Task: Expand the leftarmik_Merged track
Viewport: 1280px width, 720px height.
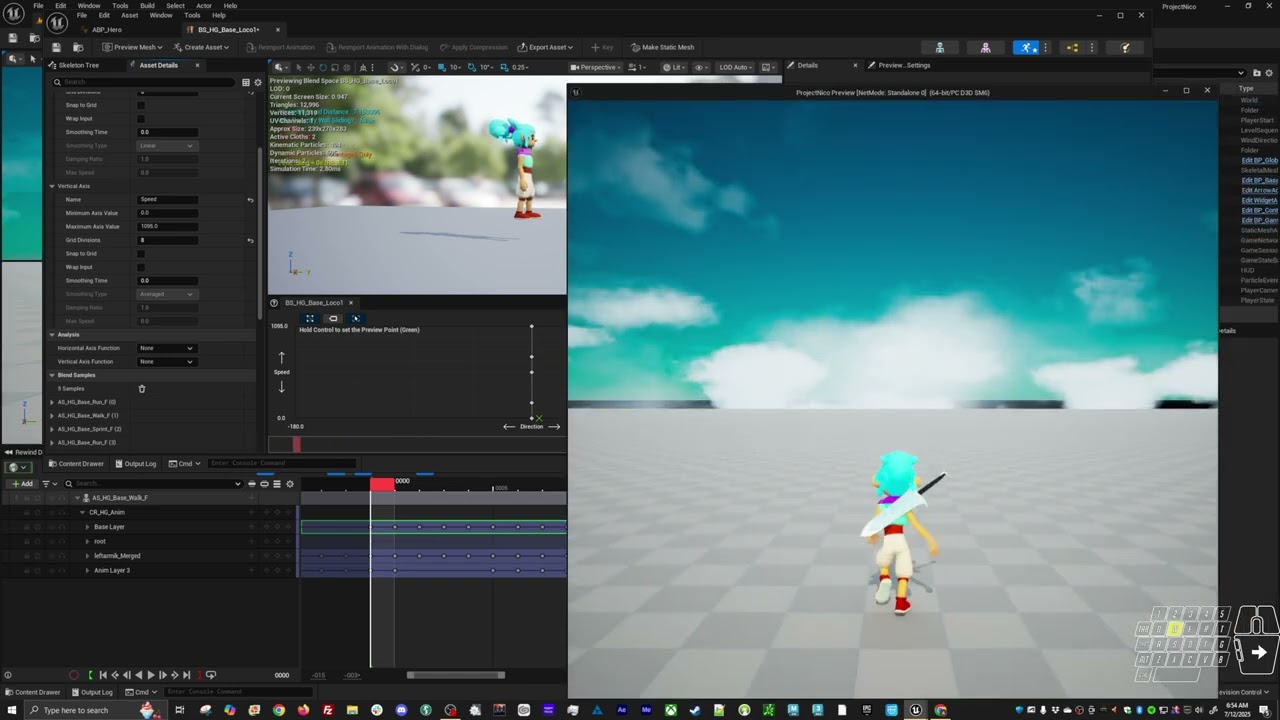Action: click(x=87, y=556)
